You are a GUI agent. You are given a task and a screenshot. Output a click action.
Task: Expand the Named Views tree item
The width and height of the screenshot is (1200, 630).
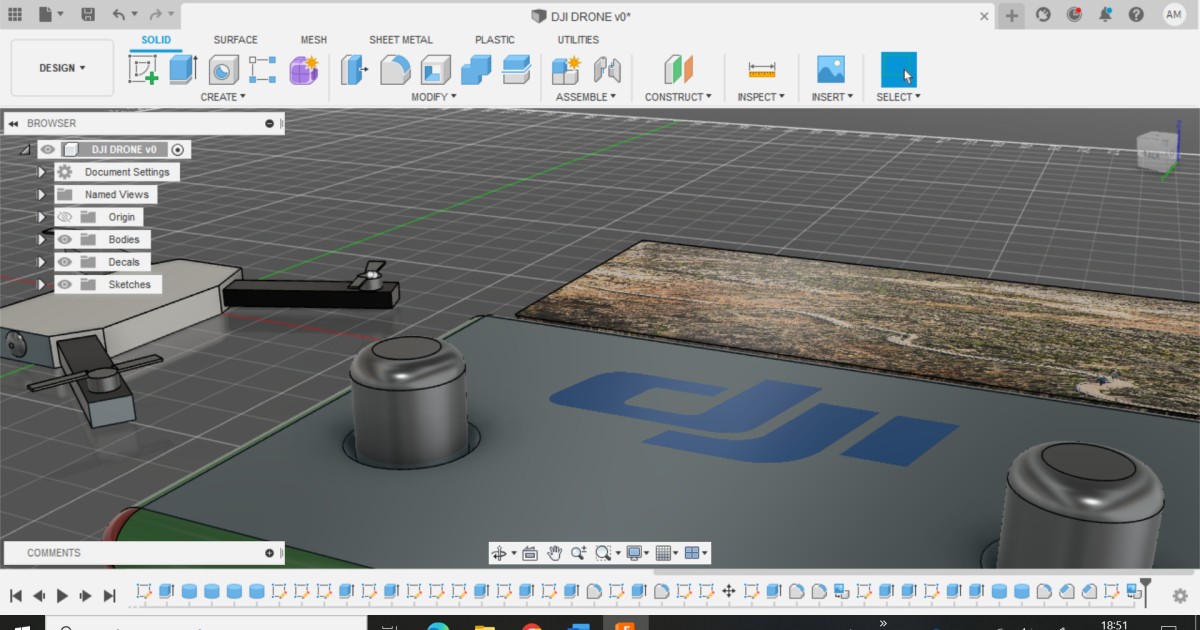[x=41, y=194]
